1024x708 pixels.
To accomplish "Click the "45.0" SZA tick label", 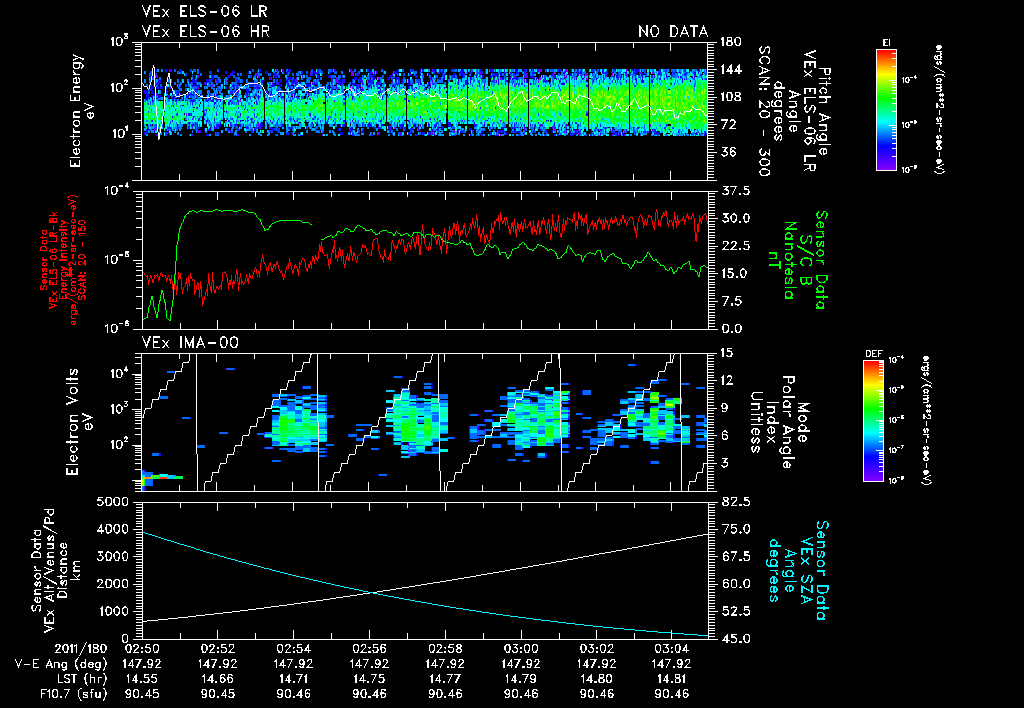I will (735, 639).
